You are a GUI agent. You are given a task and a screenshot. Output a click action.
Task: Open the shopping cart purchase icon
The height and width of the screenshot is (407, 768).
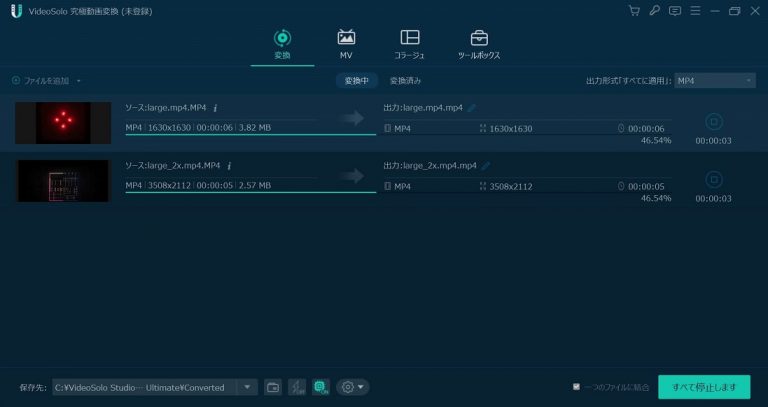(634, 11)
